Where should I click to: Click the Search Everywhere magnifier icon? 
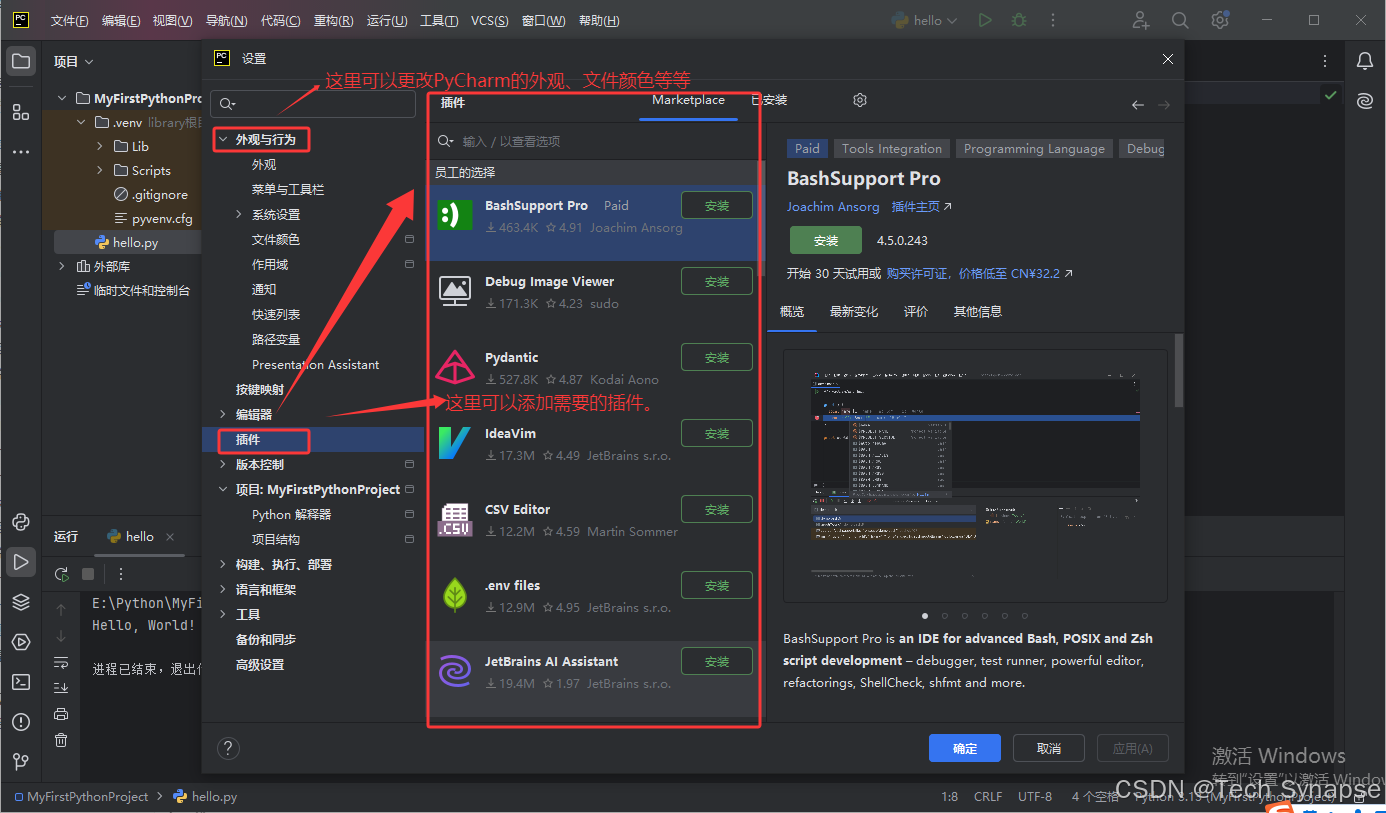click(x=1180, y=20)
